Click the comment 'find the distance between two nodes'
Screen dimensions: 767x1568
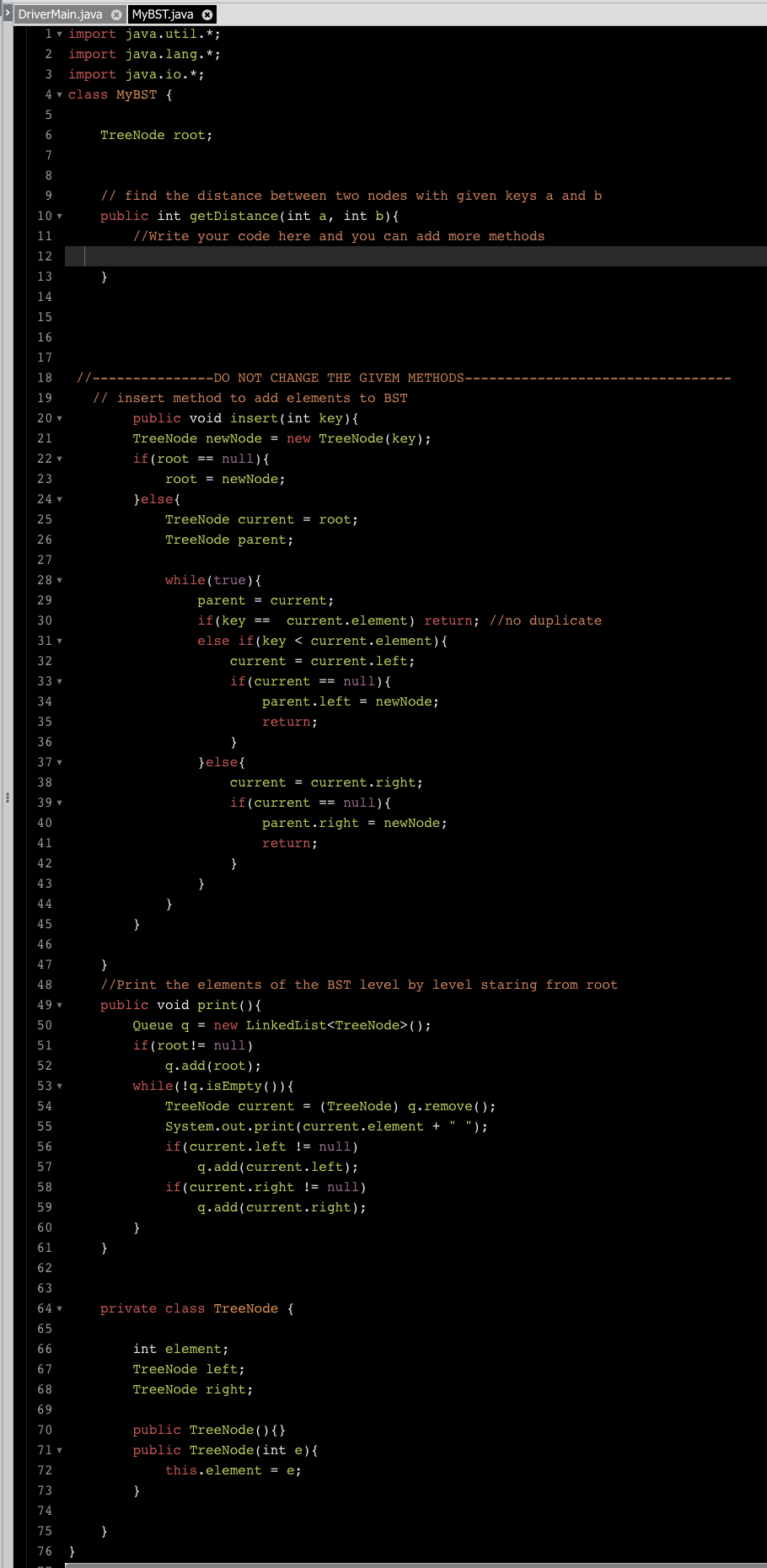pyautogui.click(x=351, y=196)
